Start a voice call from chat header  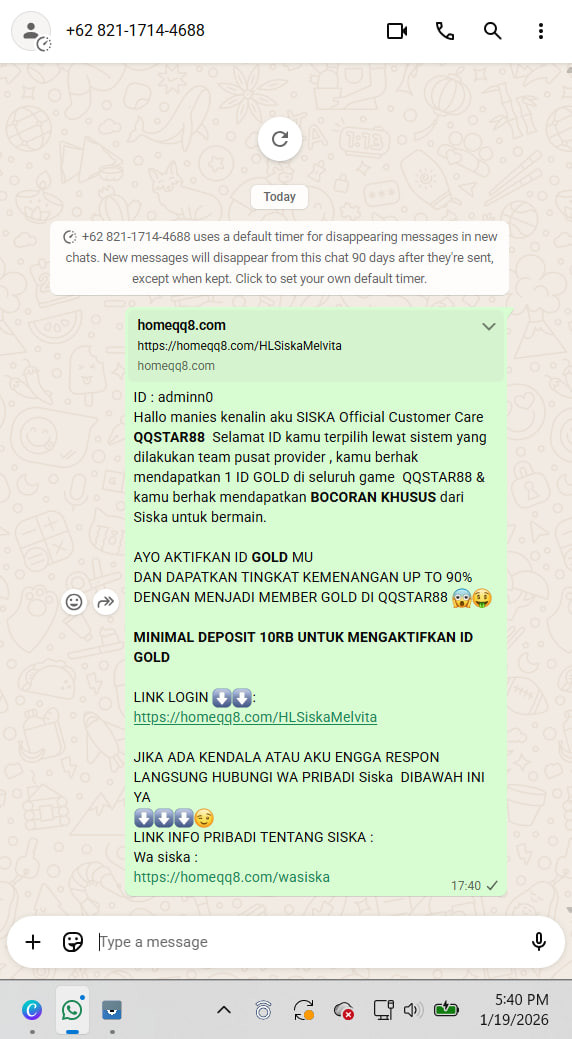[445, 30]
